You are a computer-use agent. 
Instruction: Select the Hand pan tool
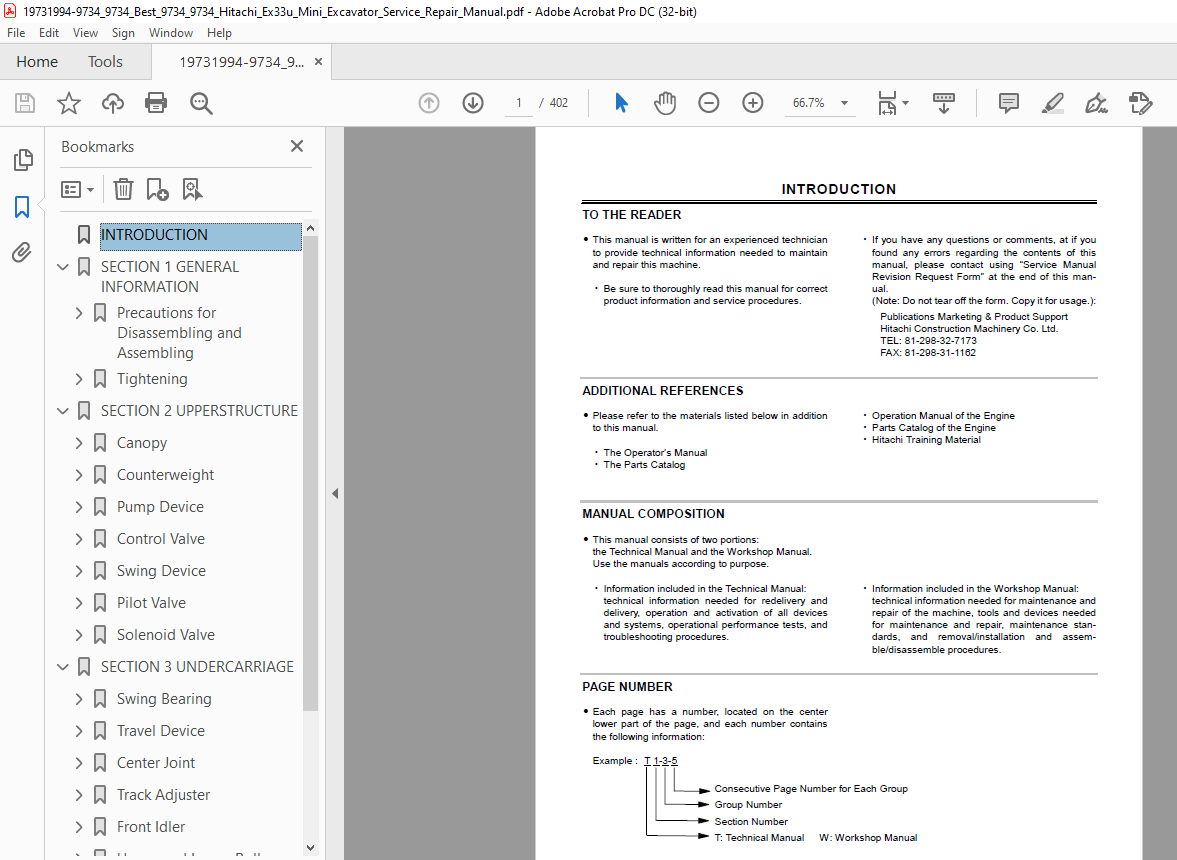[665, 103]
